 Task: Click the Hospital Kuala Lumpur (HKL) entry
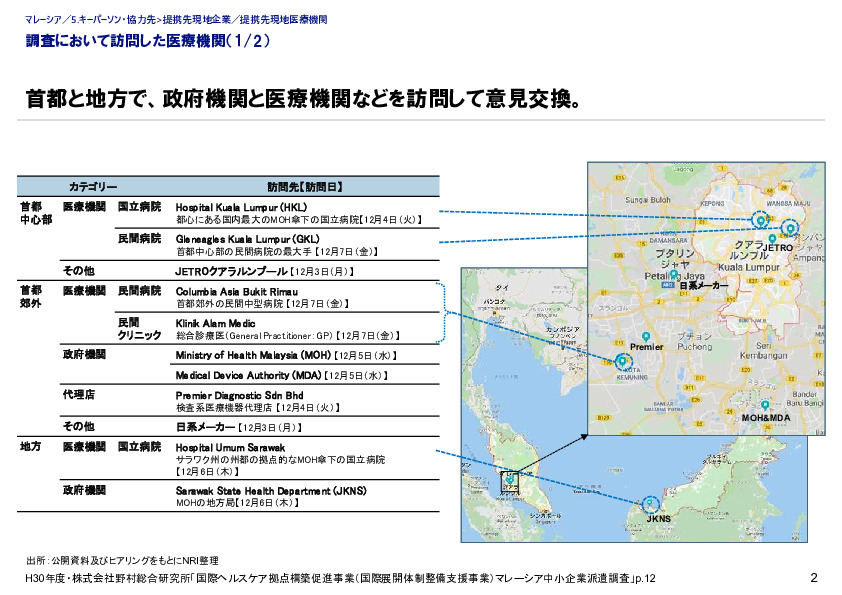pos(241,207)
